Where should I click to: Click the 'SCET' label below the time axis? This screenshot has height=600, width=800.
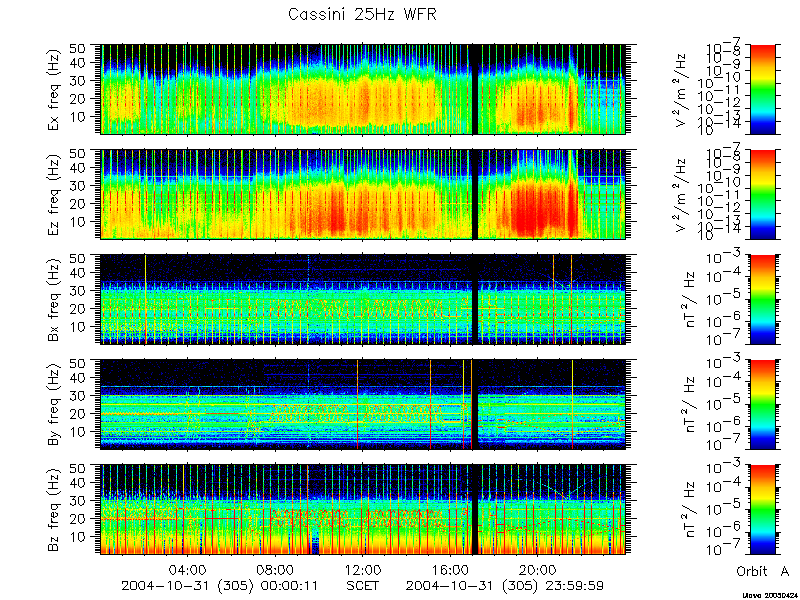(x=363, y=585)
